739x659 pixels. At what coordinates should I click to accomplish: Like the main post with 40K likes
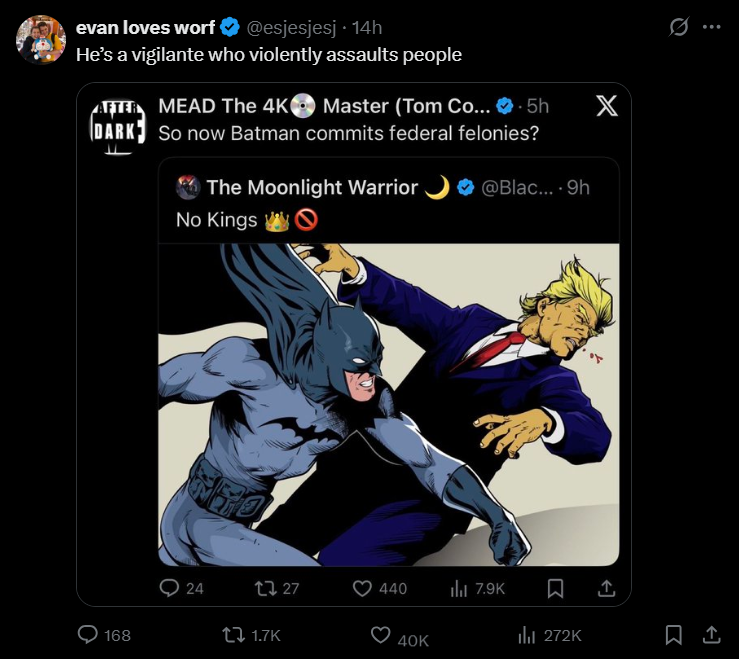(381, 635)
